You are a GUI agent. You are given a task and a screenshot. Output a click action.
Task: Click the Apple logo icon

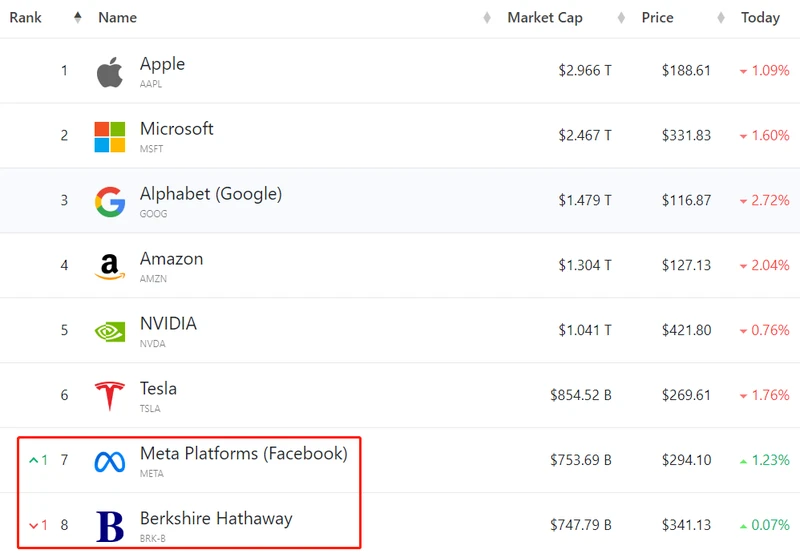coord(110,72)
